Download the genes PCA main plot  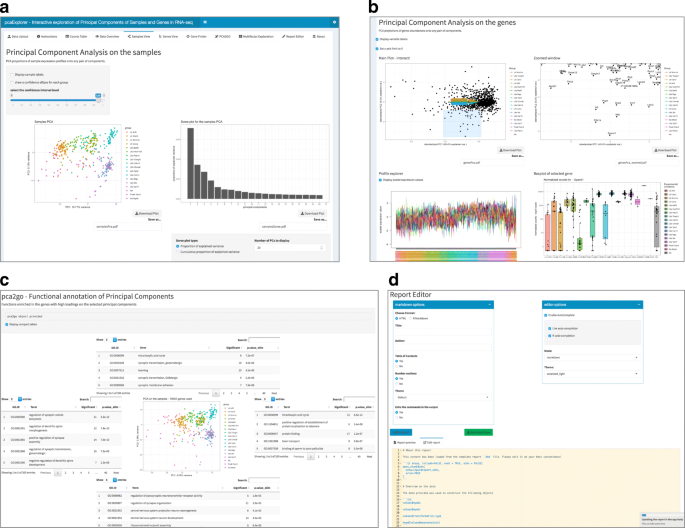point(510,150)
